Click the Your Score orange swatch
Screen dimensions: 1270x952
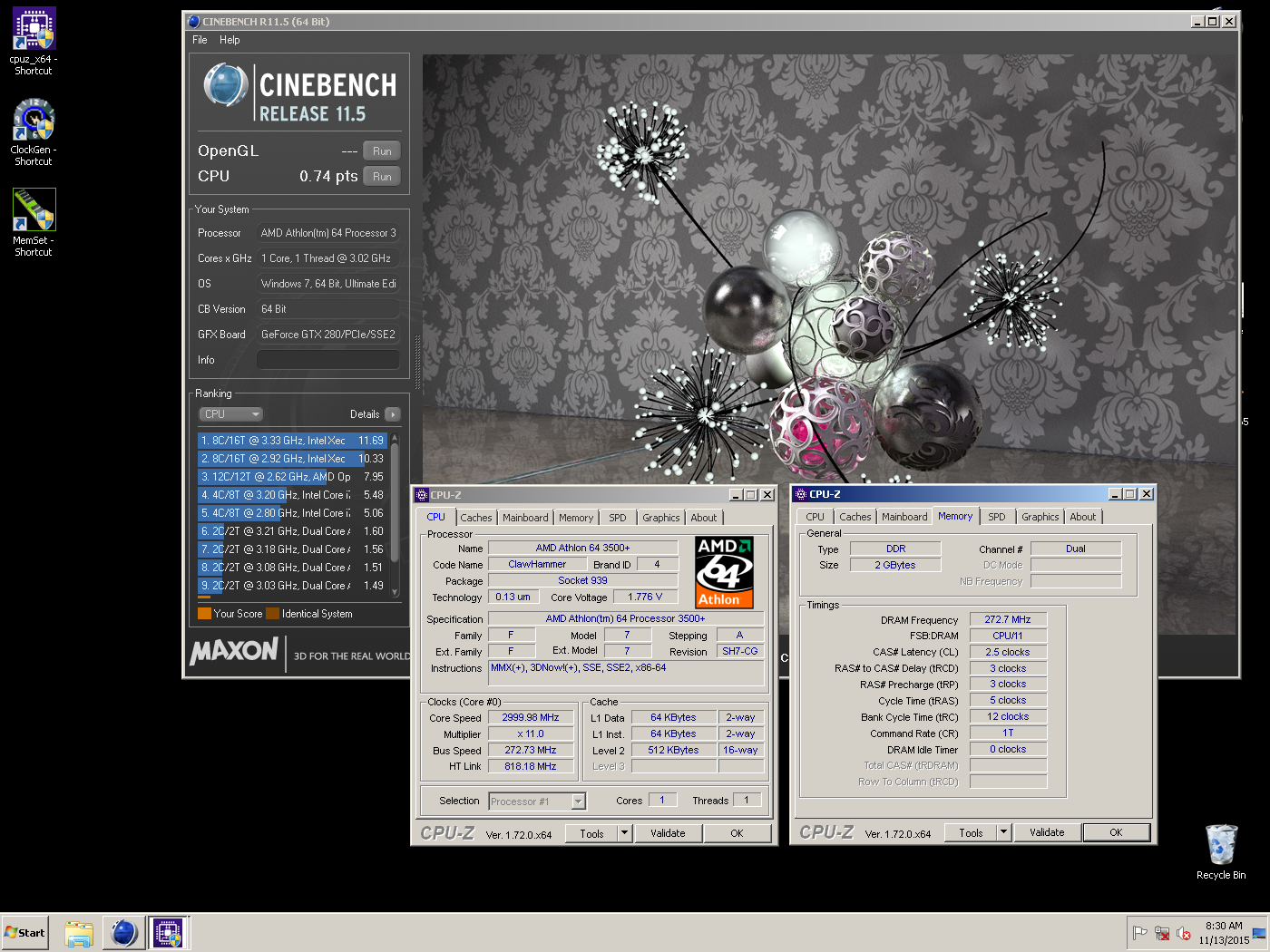point(204,614)
